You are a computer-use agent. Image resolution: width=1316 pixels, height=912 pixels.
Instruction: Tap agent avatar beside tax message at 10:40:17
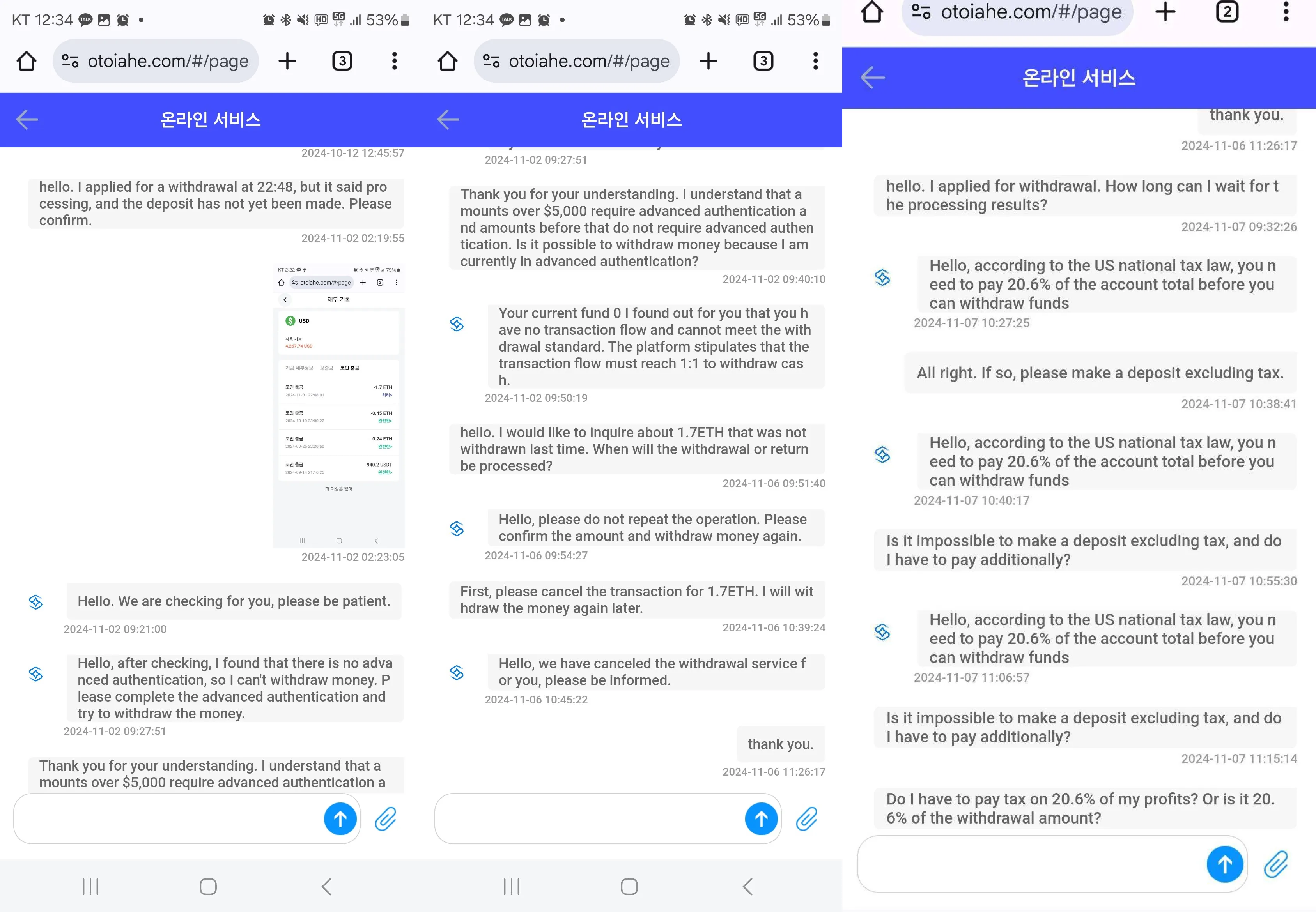[x=883, y=455]
